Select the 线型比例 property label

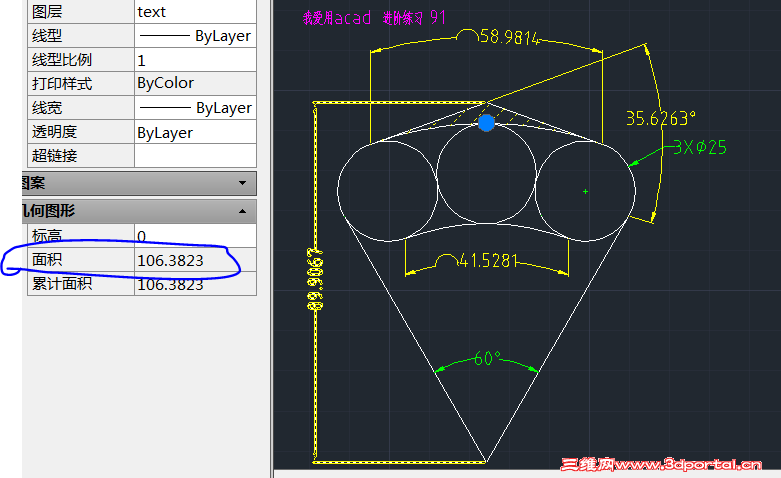(x=62, y=60)
